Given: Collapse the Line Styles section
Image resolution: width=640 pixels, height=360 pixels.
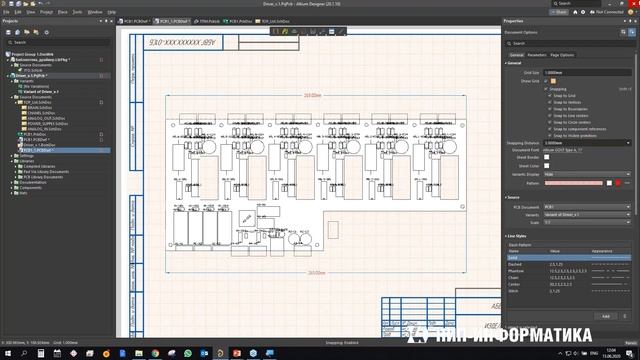Looking at the screenshot, I should pyautogui.click(x=506, y=236).
